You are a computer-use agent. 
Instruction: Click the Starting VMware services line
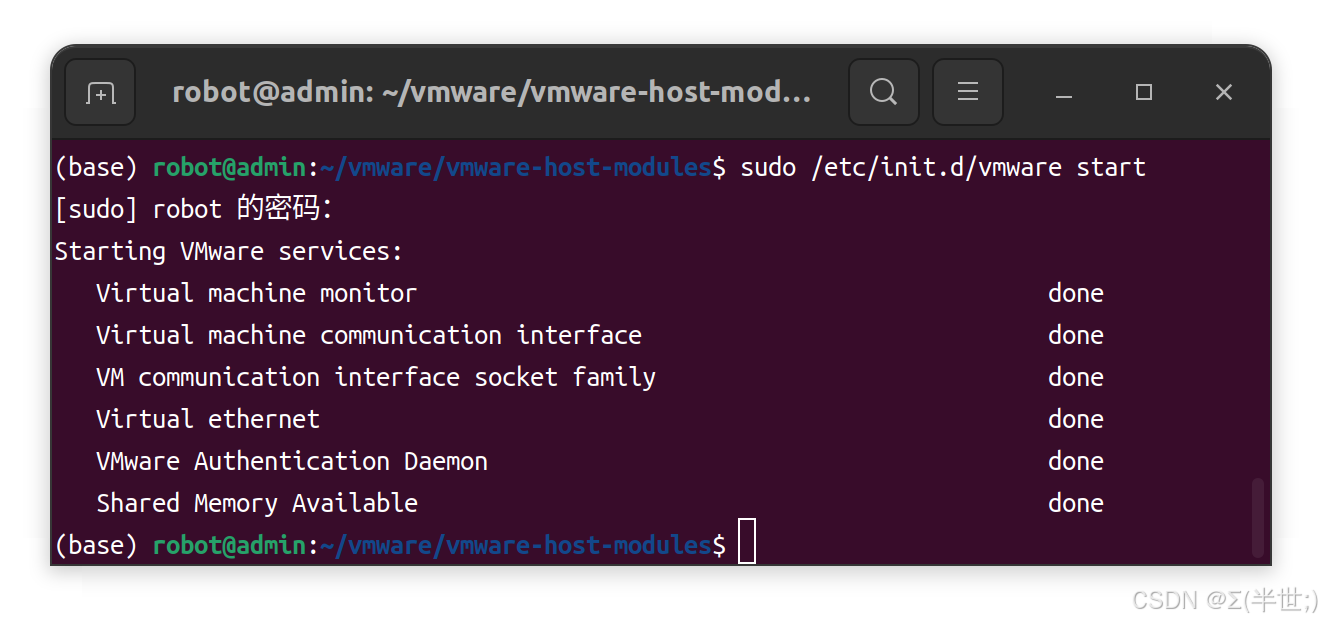point(228,250)
